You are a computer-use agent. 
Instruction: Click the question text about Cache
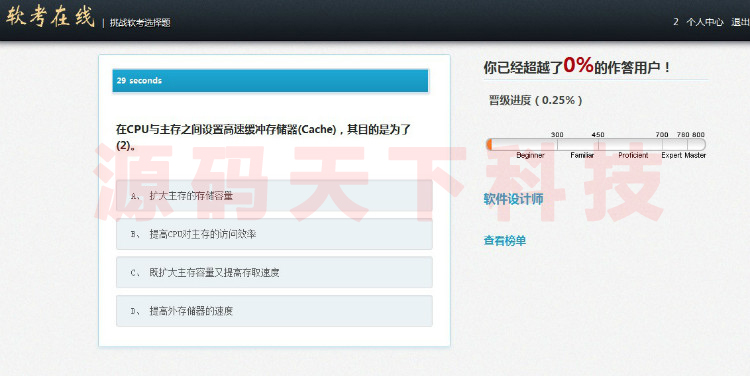point(263,137)
